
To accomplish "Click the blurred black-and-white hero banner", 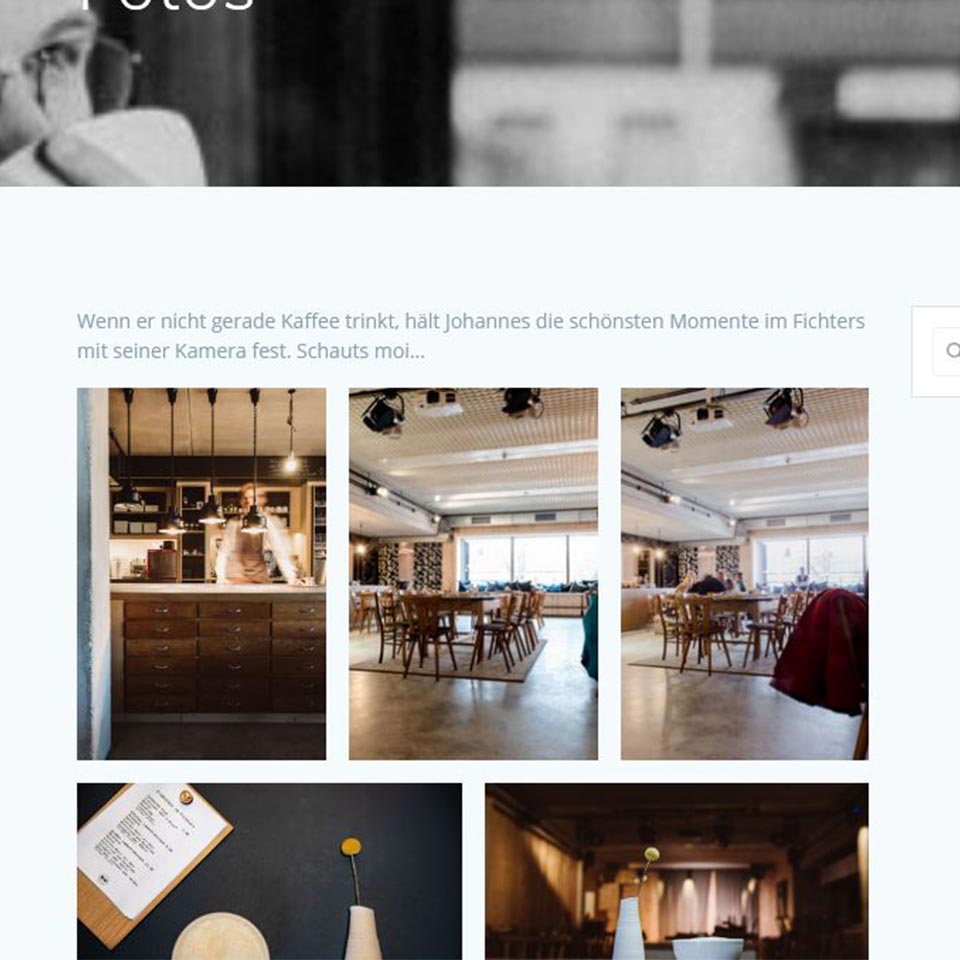I will point(480,93).
